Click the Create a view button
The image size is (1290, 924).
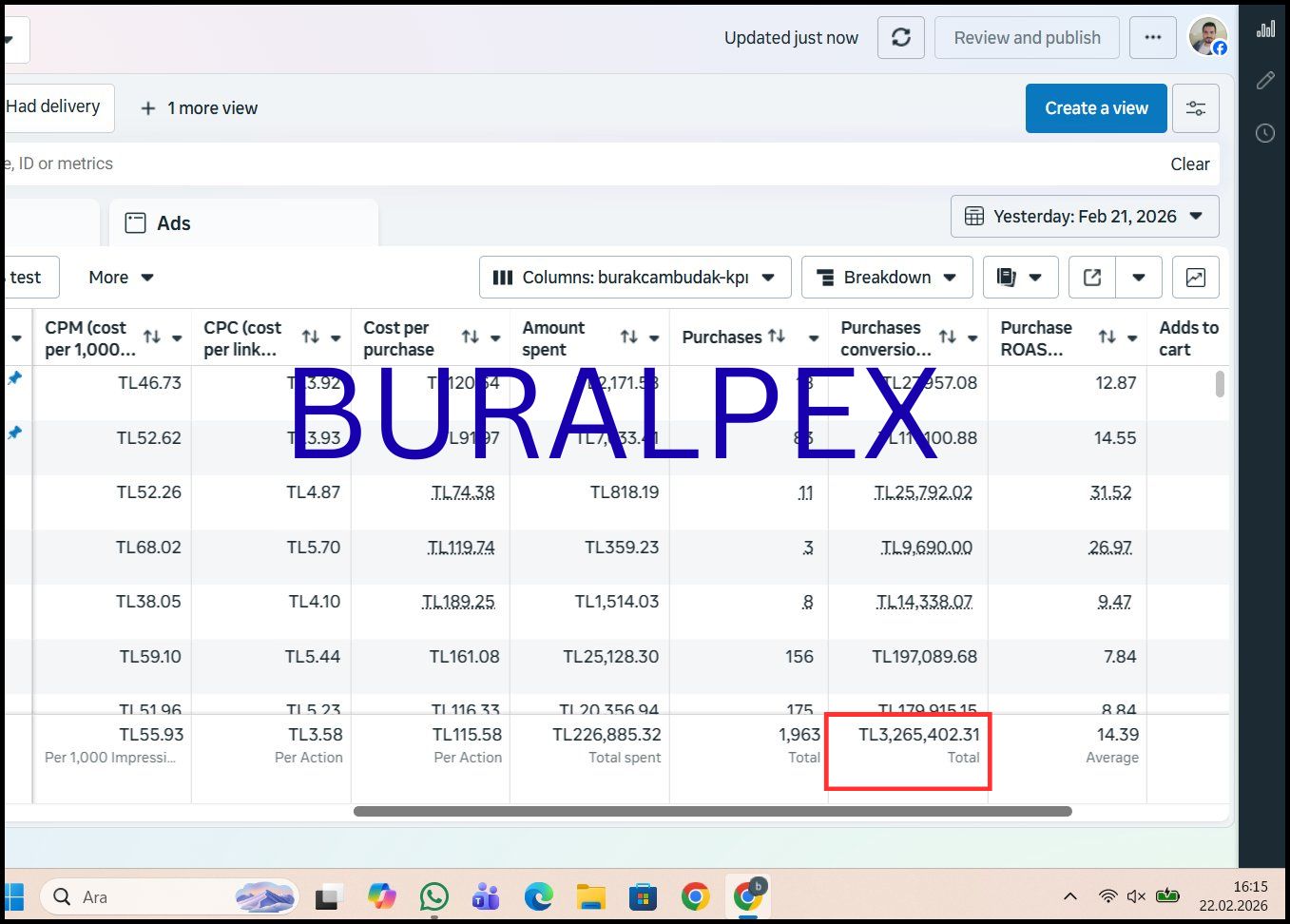1095,108
